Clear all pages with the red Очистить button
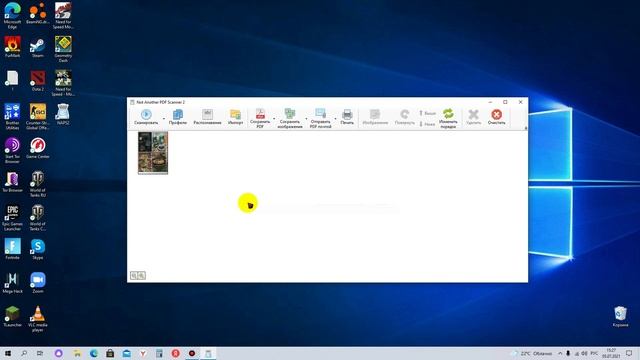This screenshot has width=640, height=360. pyautogui.click(x=496, y=117)
